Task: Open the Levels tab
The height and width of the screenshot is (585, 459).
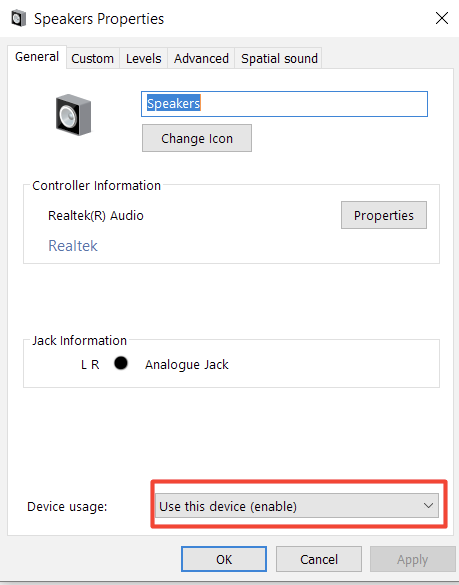Action: tap(144, 59)
